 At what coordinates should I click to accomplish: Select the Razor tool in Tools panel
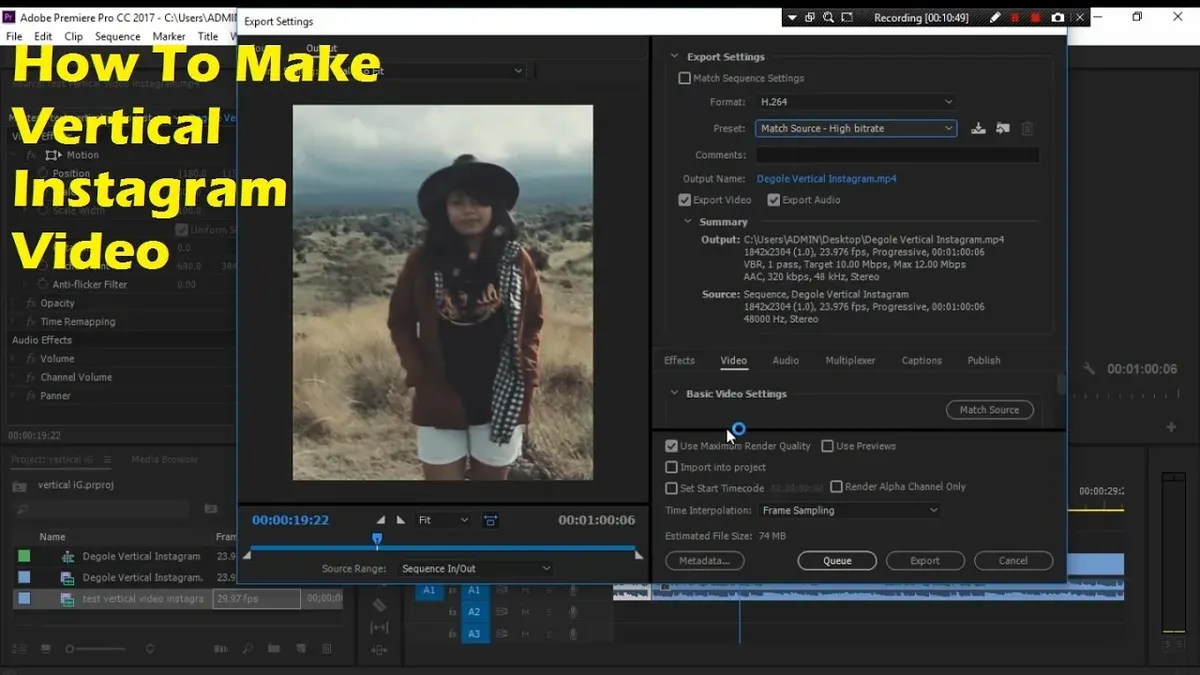point(379,605)
